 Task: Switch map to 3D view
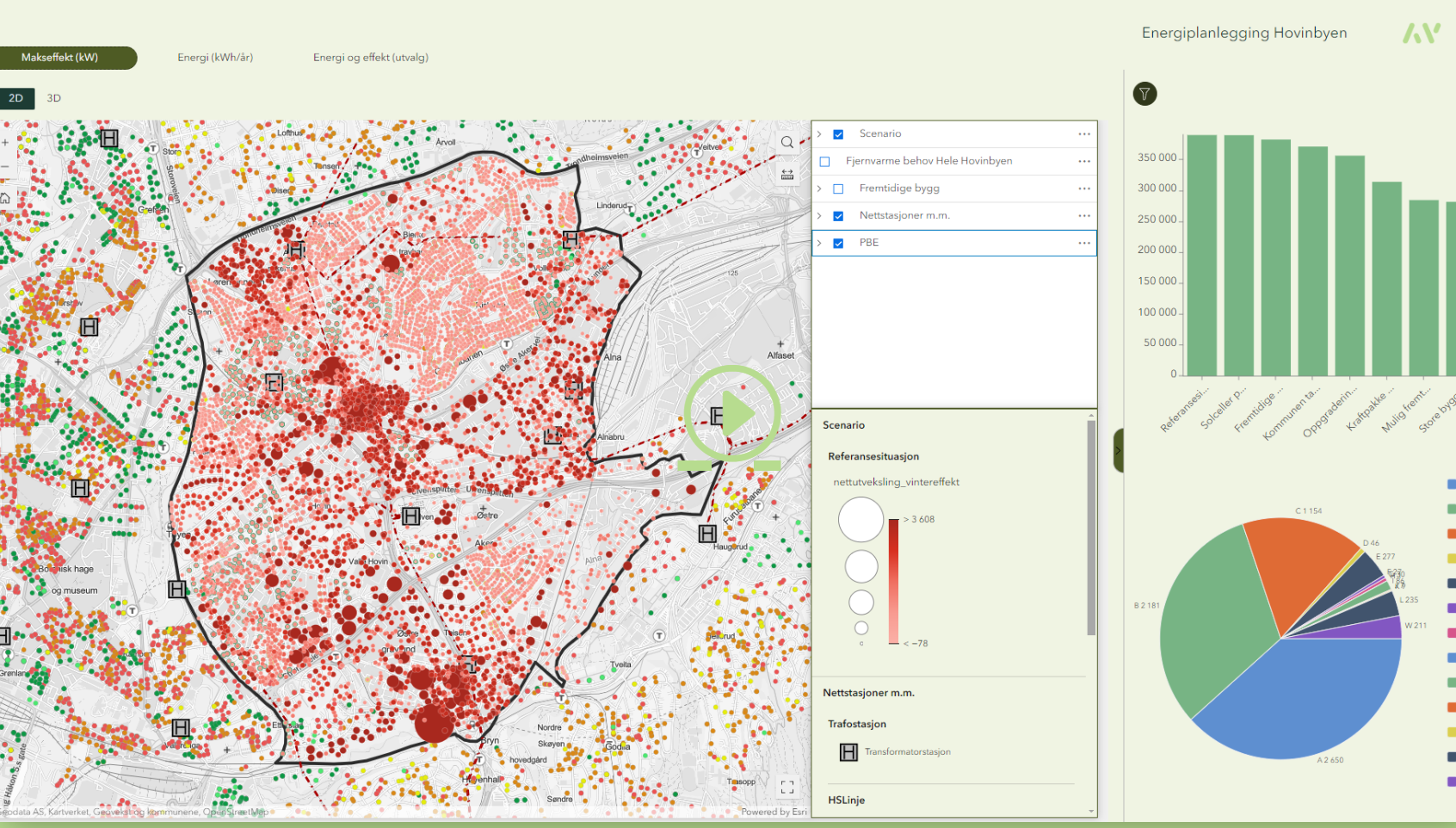(54, 98)
